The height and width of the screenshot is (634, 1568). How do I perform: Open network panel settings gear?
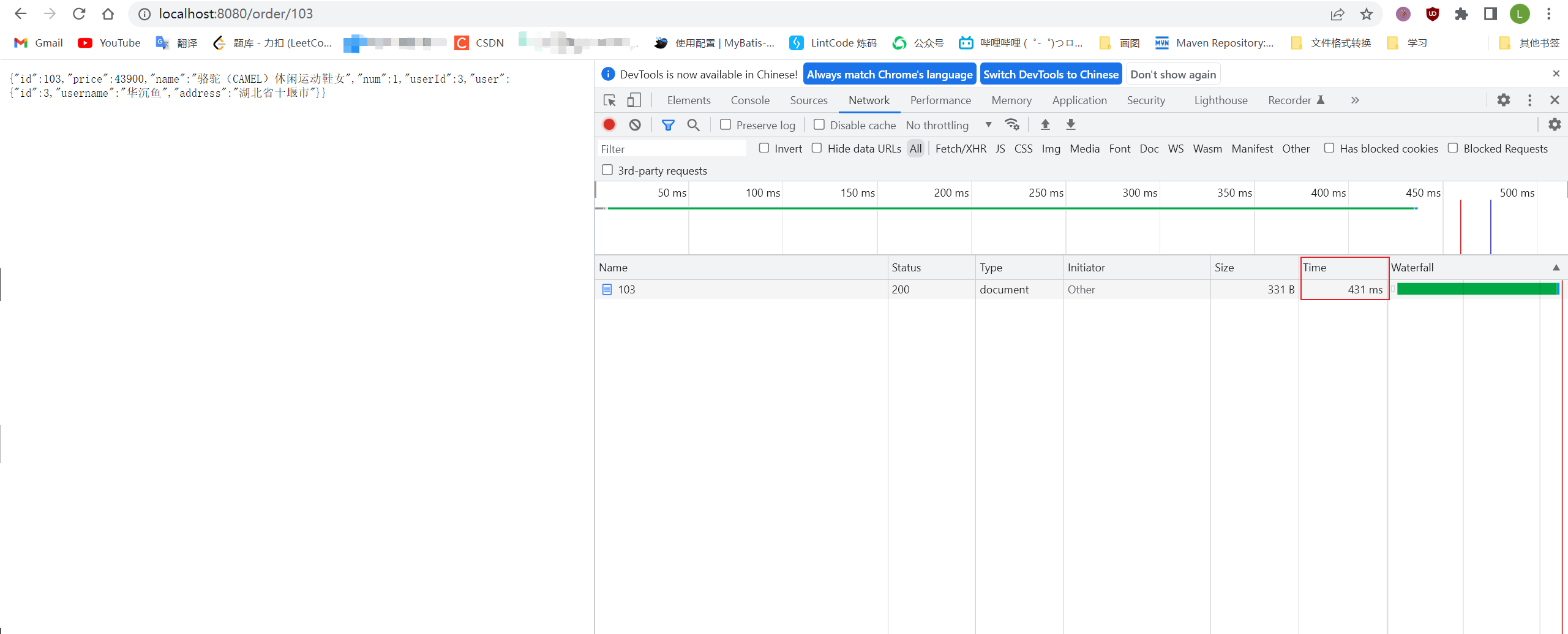(1555, 124)
